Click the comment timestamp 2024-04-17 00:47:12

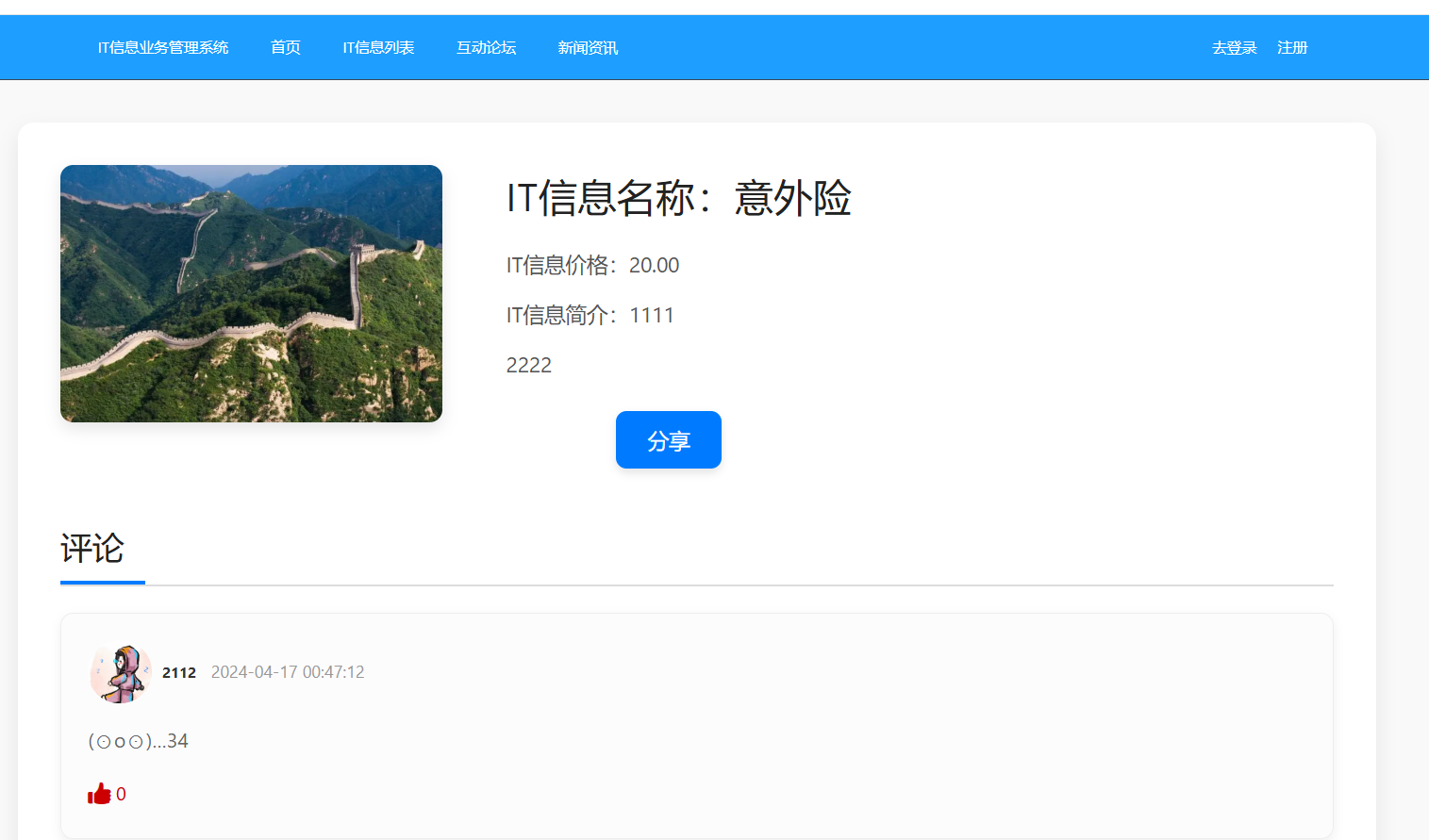point(288,672)
